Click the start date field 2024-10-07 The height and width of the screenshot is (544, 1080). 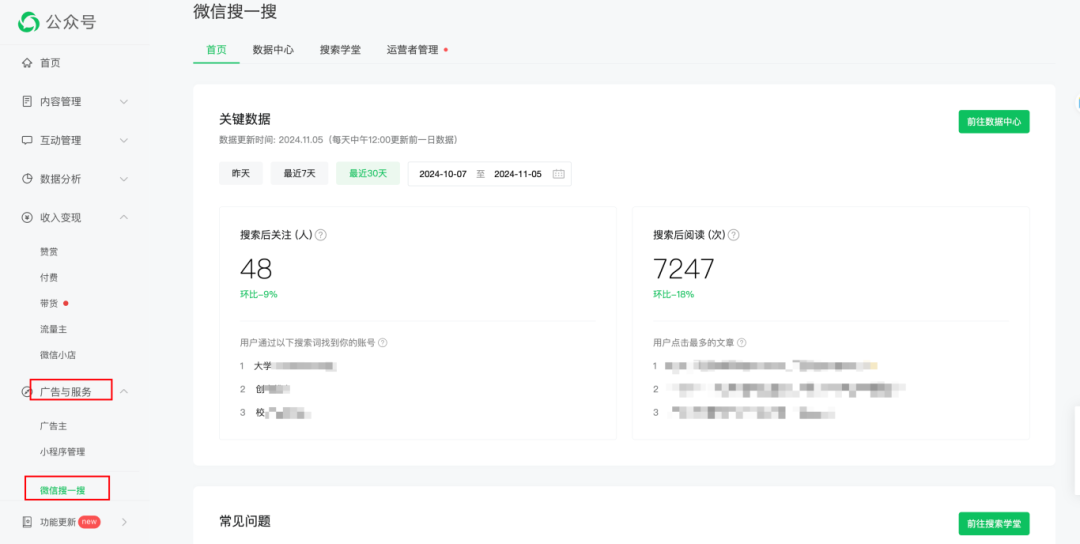[442, 174]
